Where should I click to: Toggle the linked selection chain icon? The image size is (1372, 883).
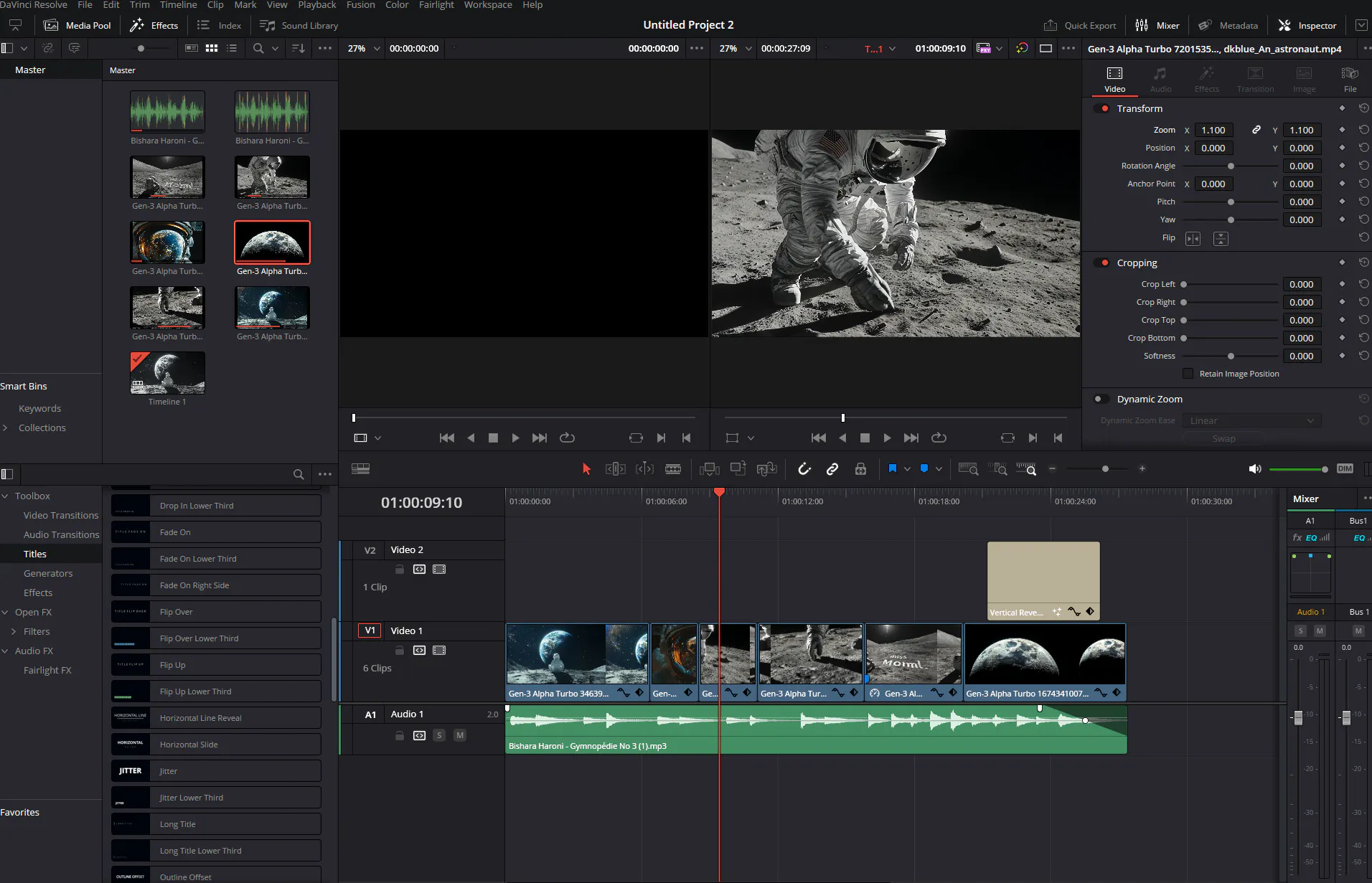pyautogui.click(x=832, y=469)
